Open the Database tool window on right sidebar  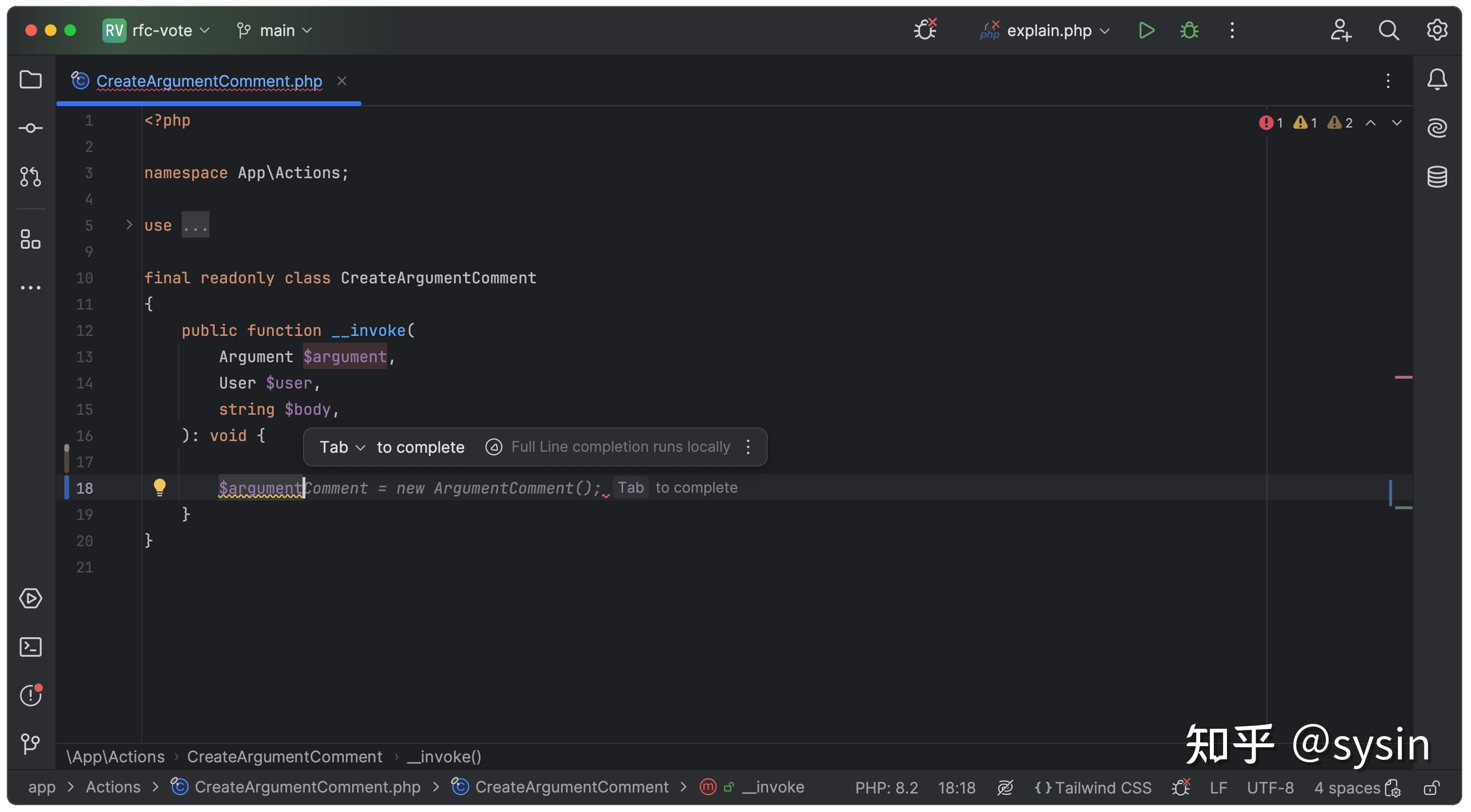click(1437, 177)
